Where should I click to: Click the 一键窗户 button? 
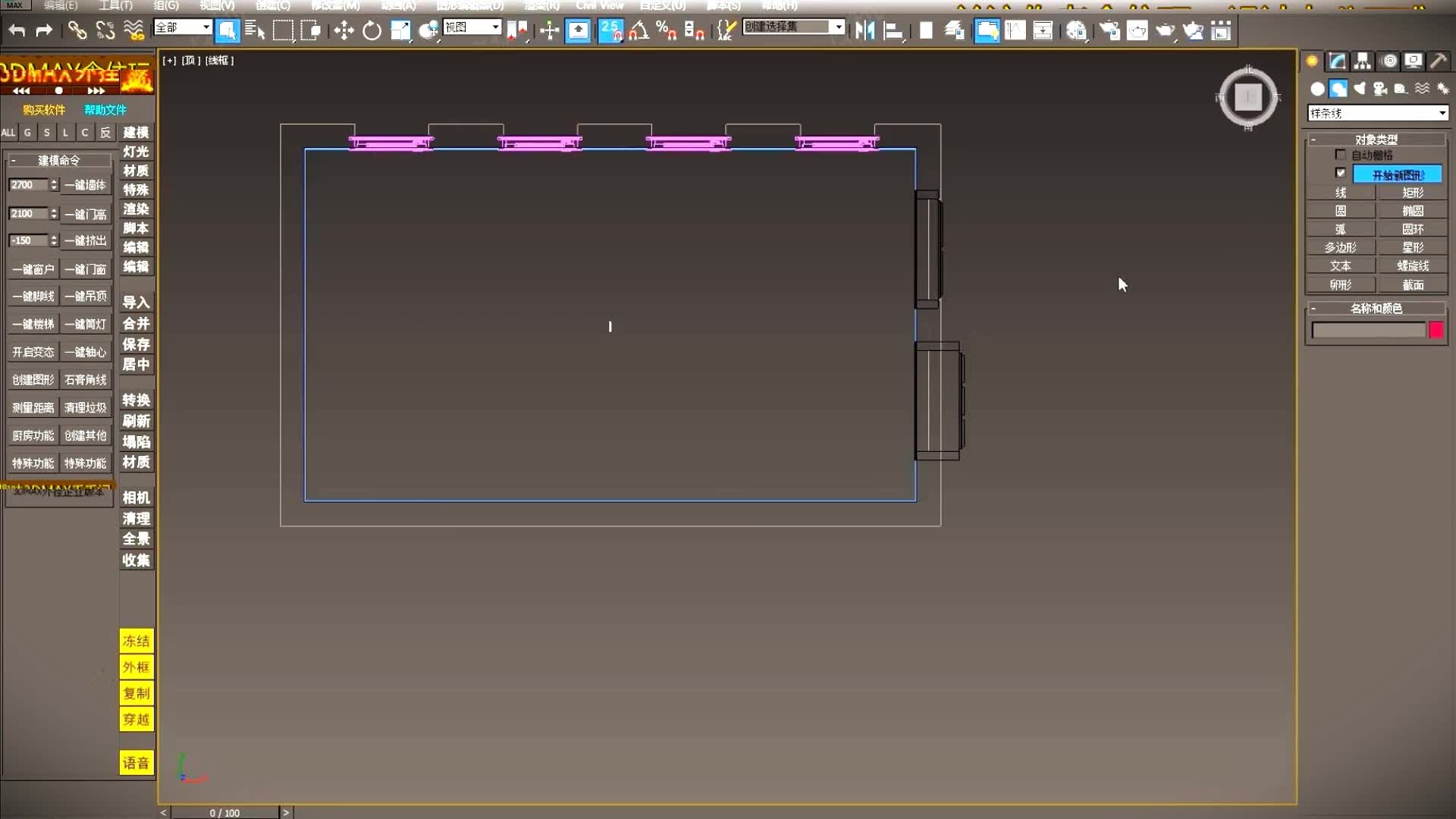point(33,269)
